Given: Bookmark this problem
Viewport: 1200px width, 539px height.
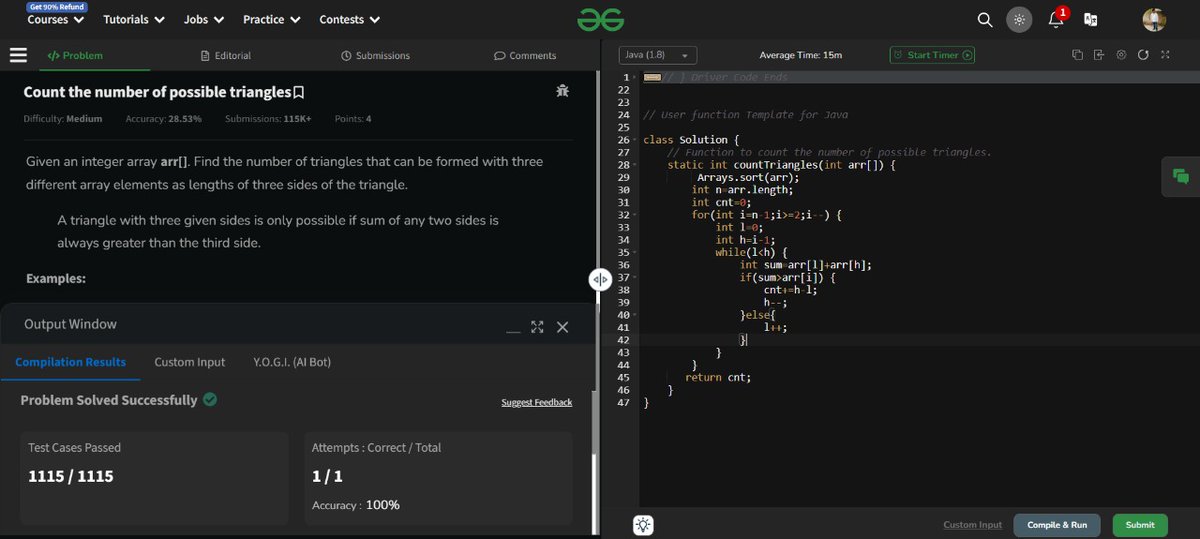Looking at the screenshot, I should point(298,93).
